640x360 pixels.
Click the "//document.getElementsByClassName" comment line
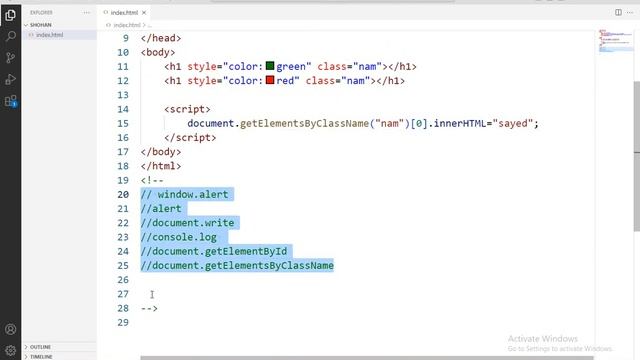[237, 265]
